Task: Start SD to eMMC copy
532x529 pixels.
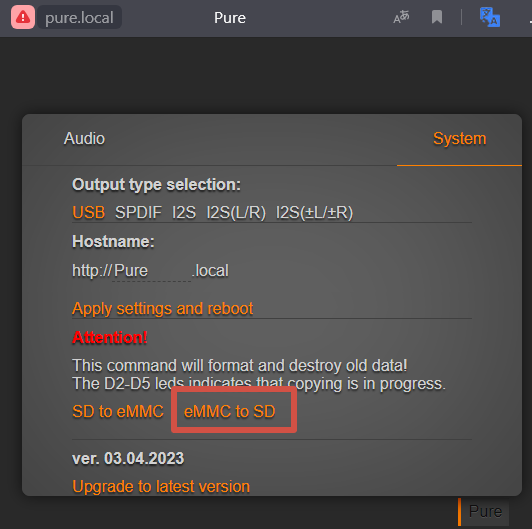Action: point(118,412)
